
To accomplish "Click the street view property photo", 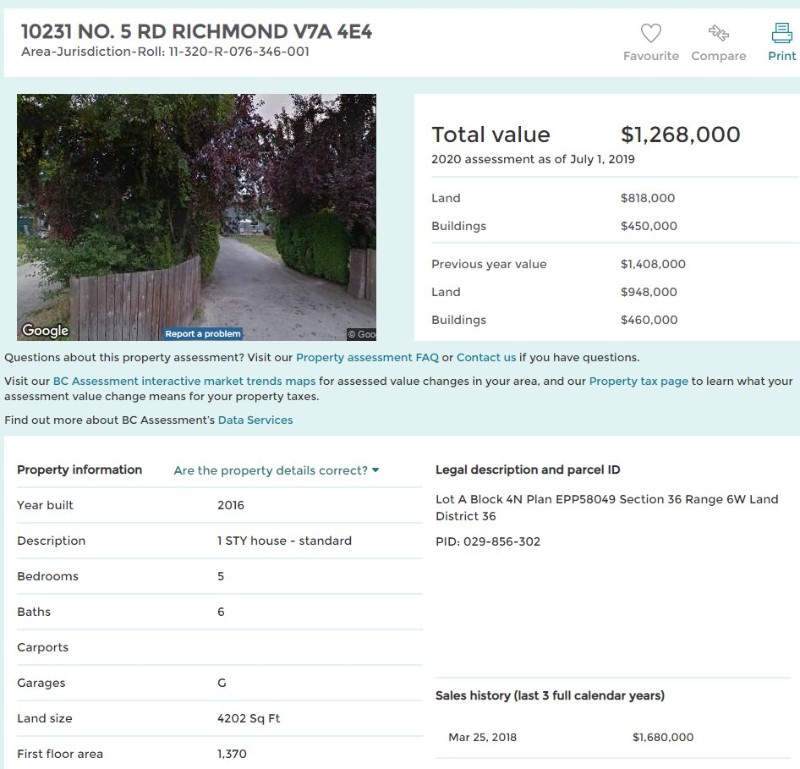I will (196, 217).
